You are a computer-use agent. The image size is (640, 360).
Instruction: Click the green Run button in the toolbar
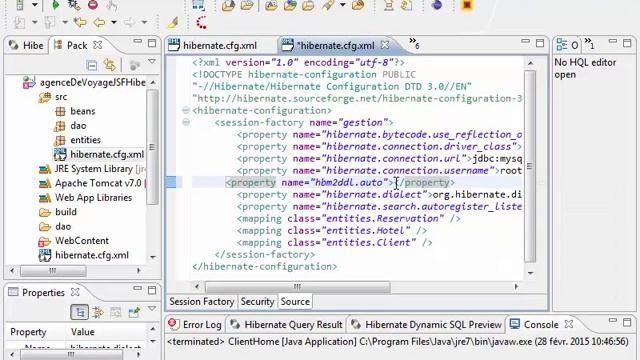[x=55, y=5]
